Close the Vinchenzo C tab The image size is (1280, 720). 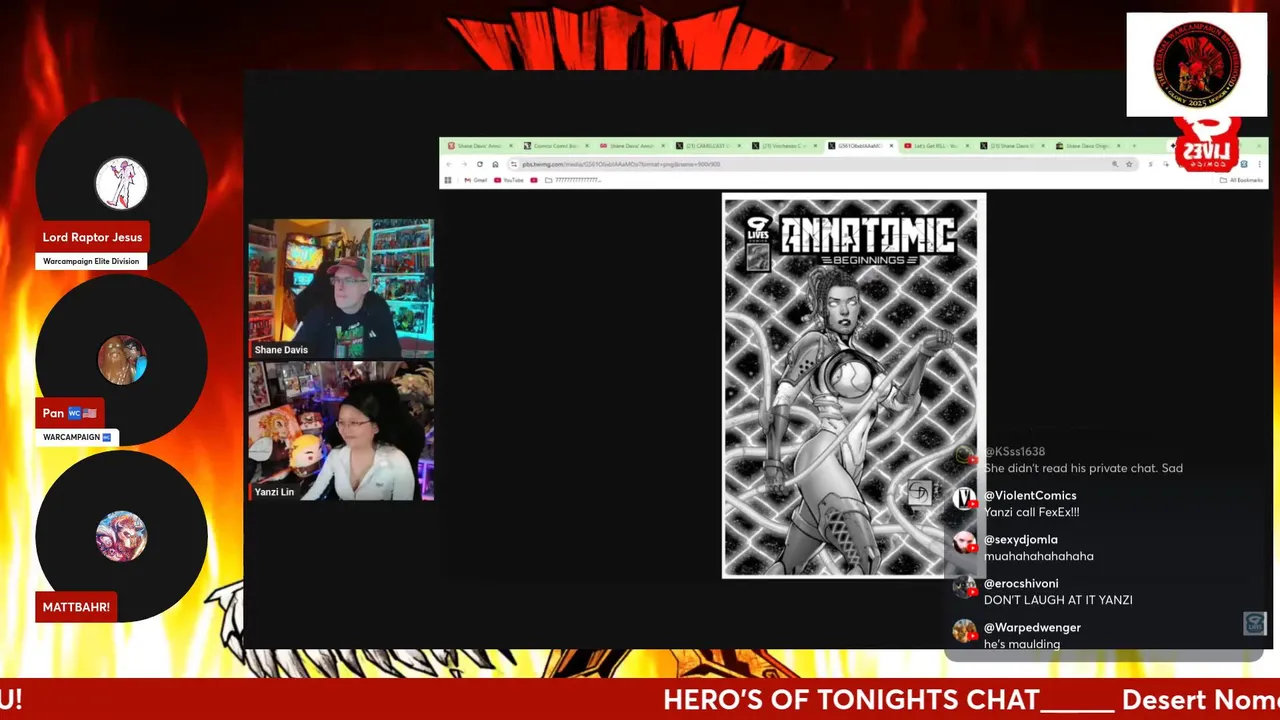point(816,146)
